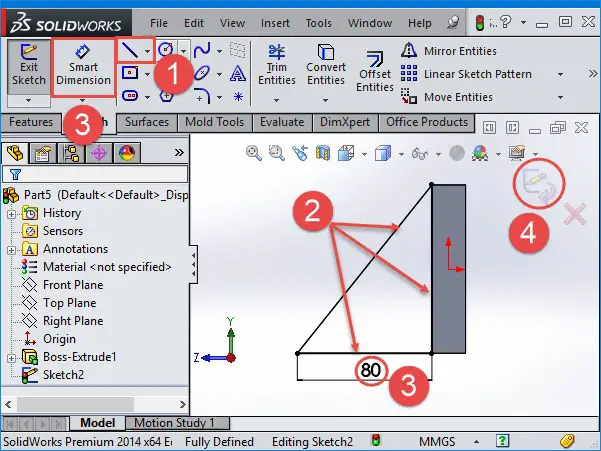Click the View Settings monitor icon
The image size is (601, 451).
coord(517,153)
